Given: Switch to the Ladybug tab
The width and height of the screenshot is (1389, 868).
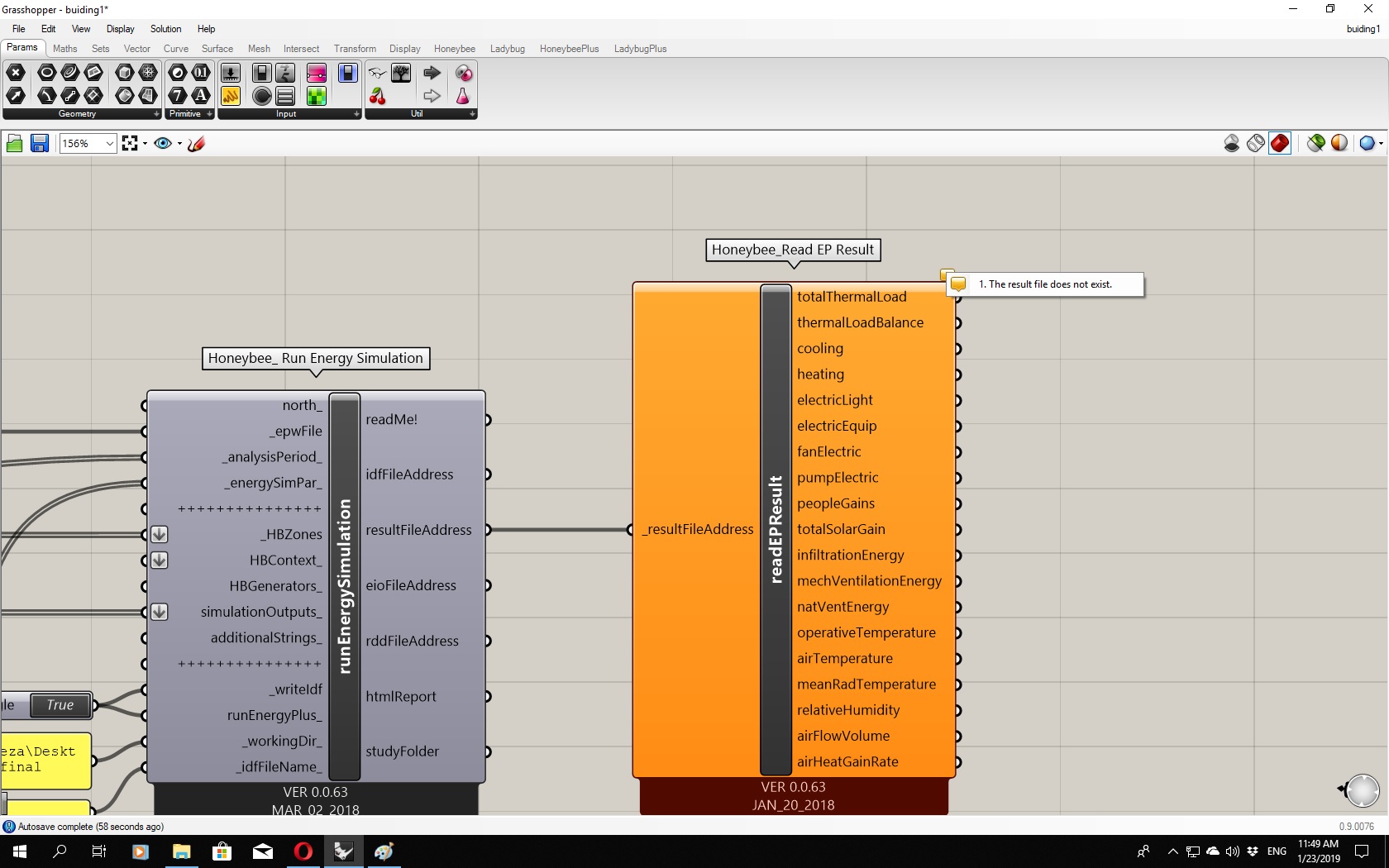Looking at the screenshot, I should [x=508, y=49].
